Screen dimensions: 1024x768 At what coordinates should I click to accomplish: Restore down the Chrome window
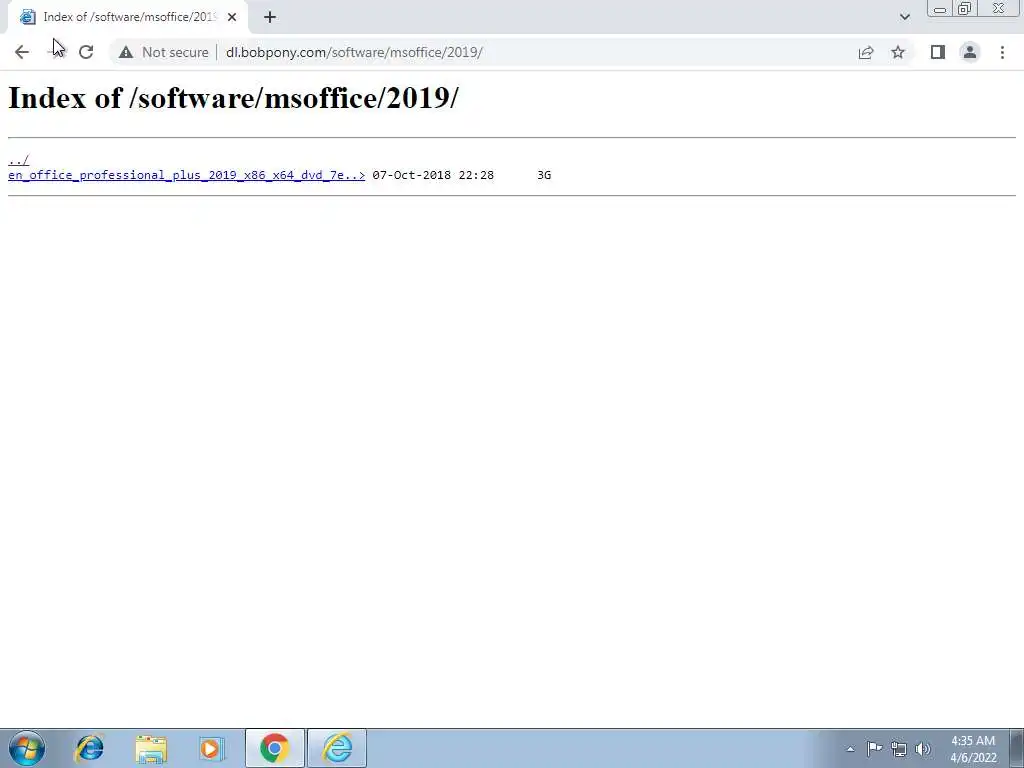[x=965, y=8]
